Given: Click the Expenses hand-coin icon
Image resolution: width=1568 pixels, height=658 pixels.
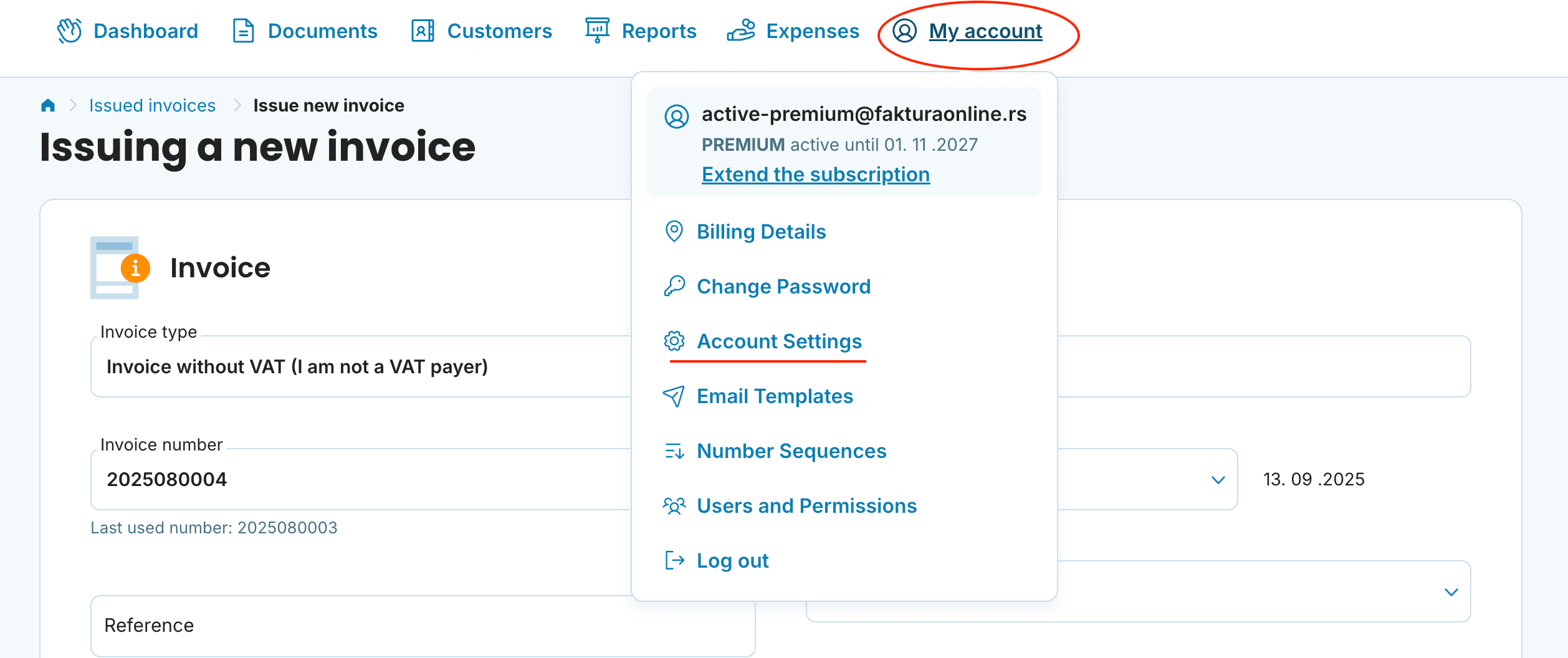Looking at the screenshot, I should point(741,31).
